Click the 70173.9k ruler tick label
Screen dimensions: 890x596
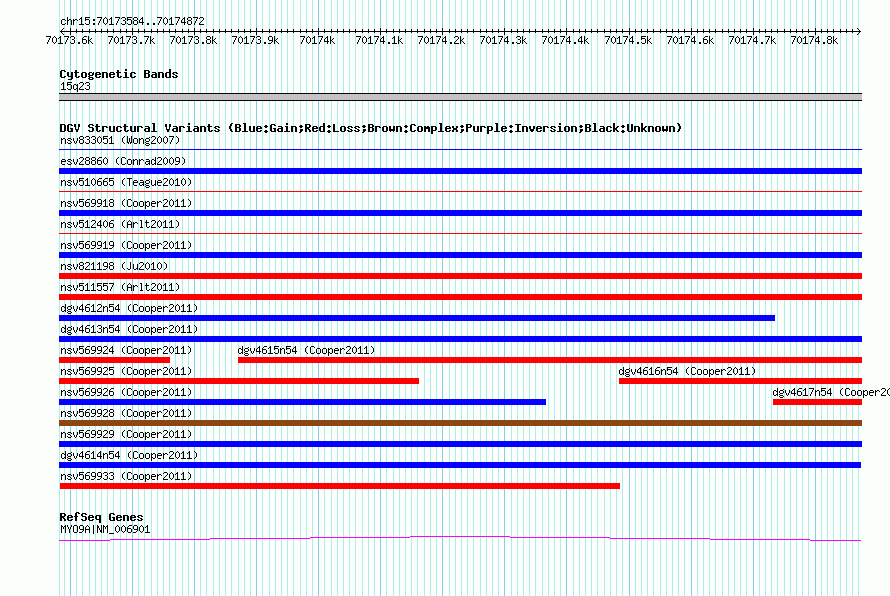(x=255, y=40)
